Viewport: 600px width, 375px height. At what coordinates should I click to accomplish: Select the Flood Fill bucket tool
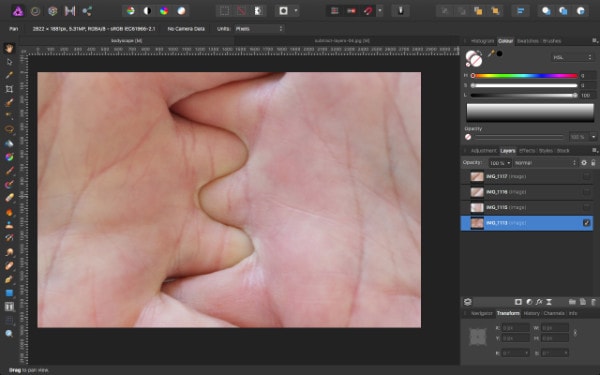tap(9, 143)
